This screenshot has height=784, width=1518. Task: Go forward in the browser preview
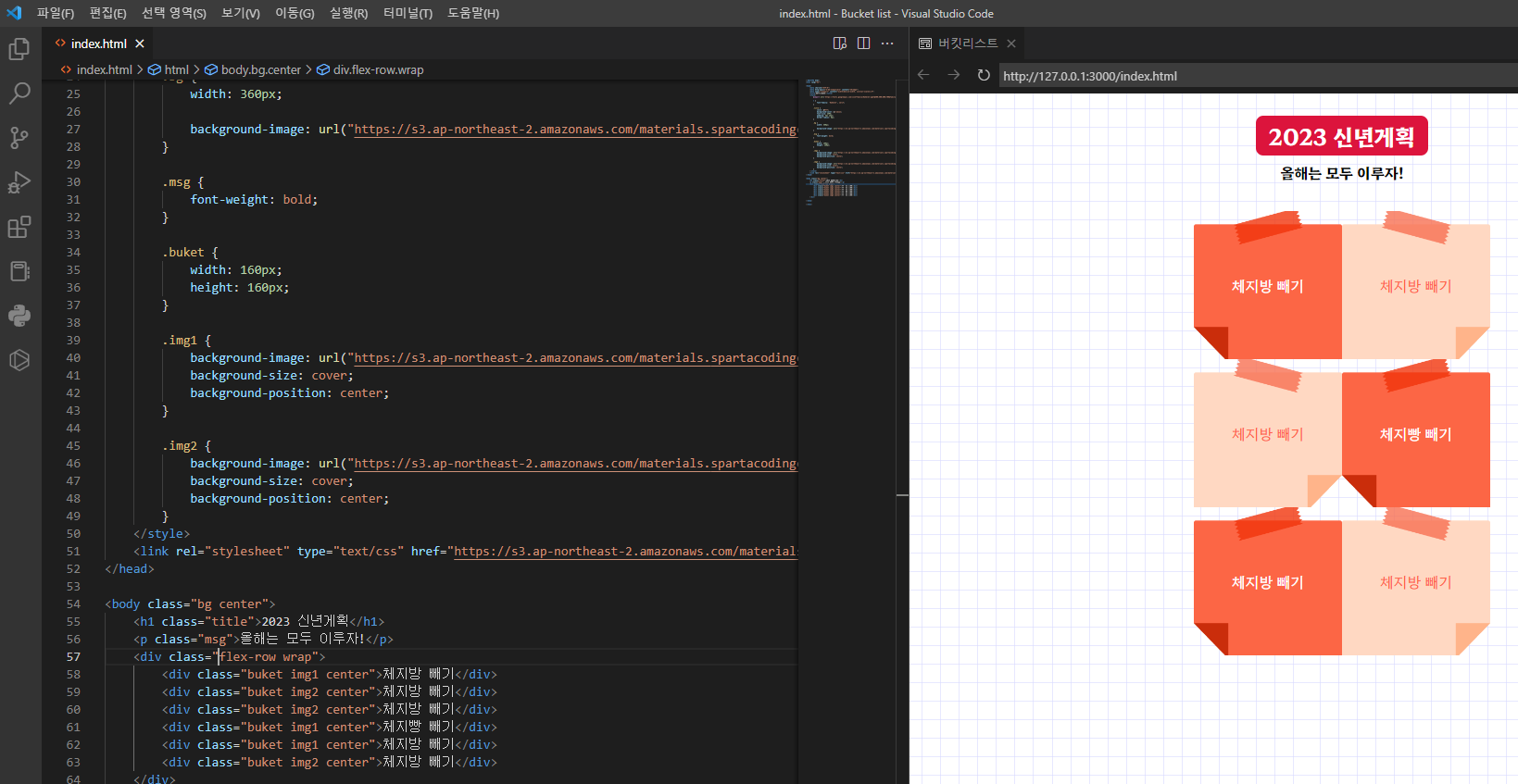(x=954, y=75)
